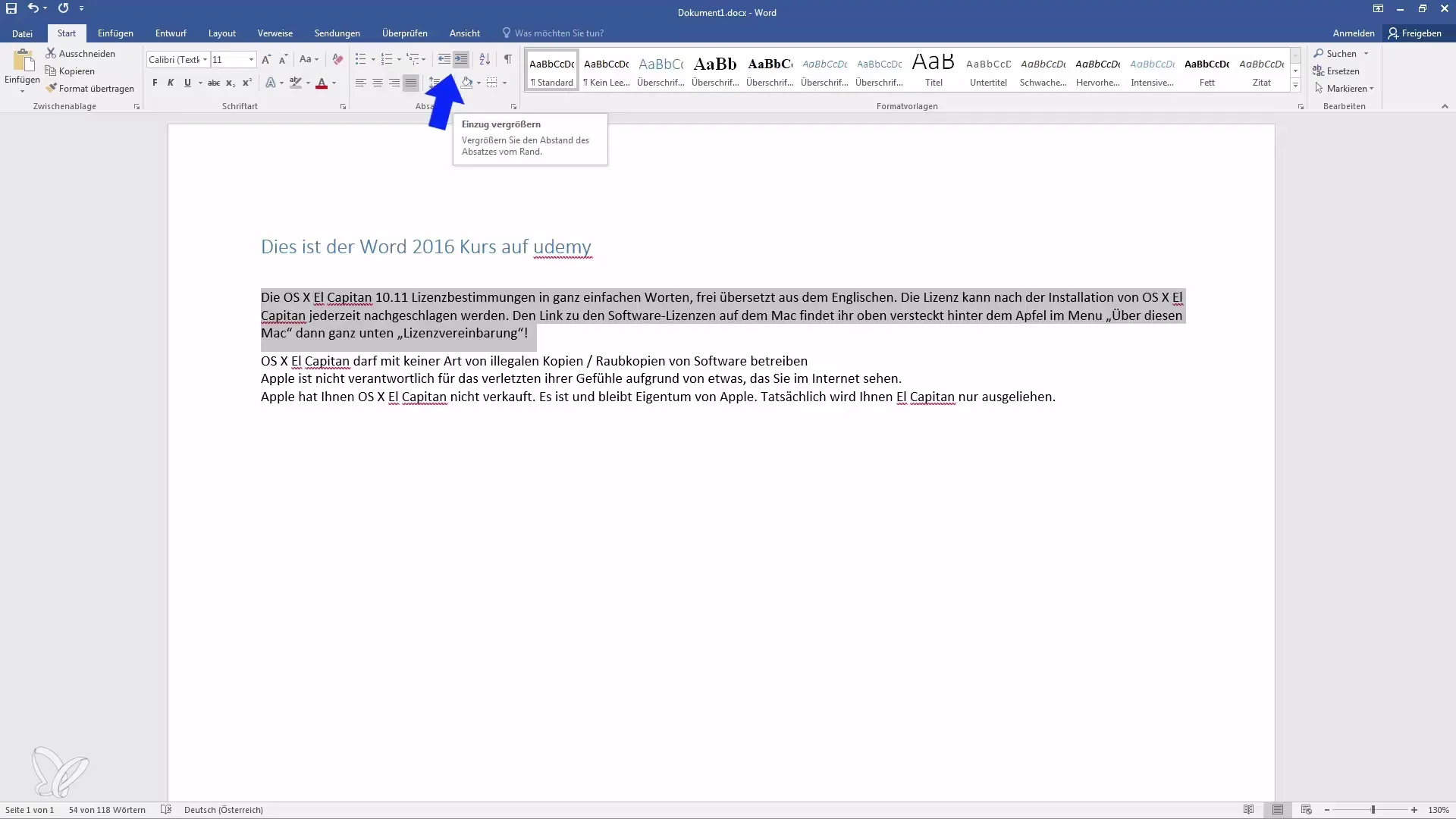Sort the text with the A-Z sort icon
Viewport: 1456px width, 819px height.
click(485, 59)
